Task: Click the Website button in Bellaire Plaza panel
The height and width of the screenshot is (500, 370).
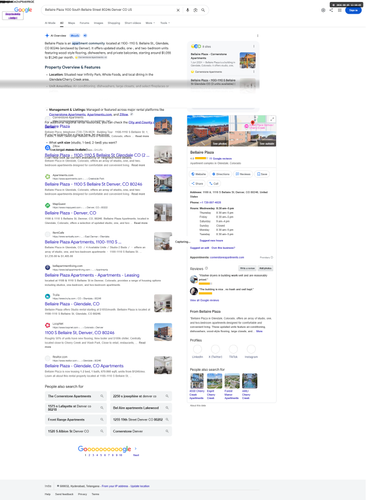Action: [x=199, y=174]
